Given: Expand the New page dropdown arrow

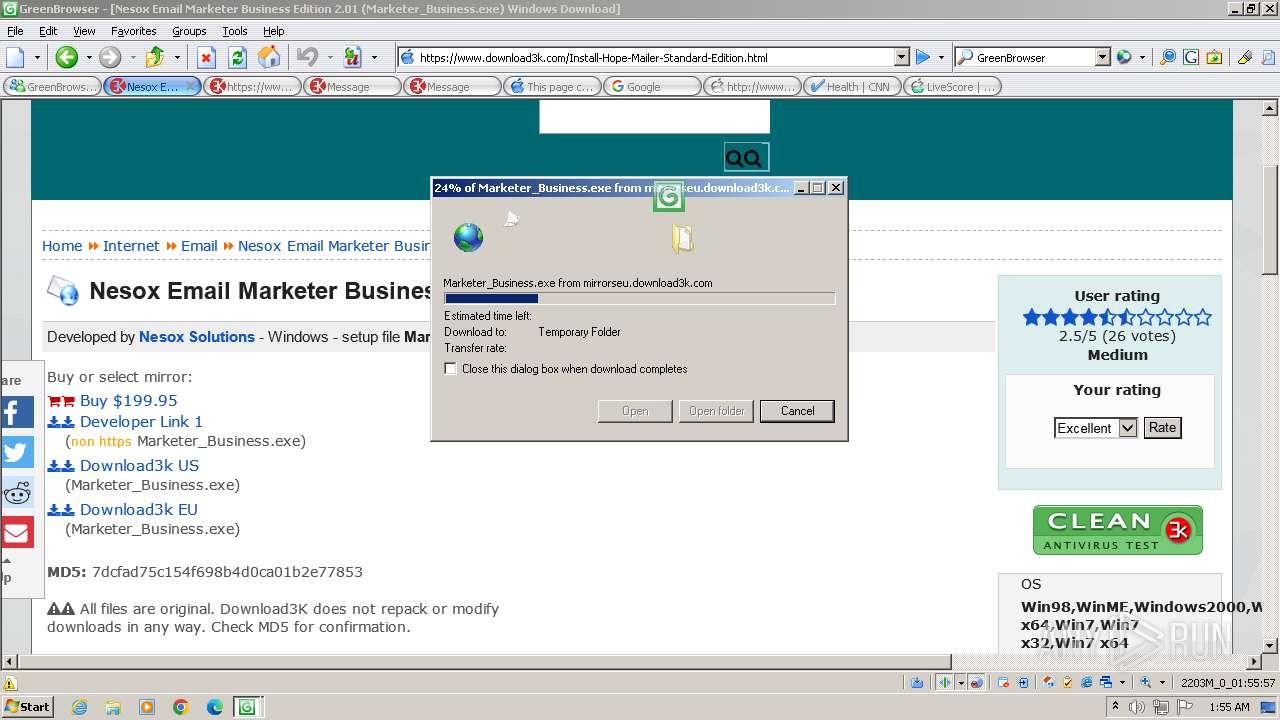Looking at the screenshot, I should coord(37,57).
